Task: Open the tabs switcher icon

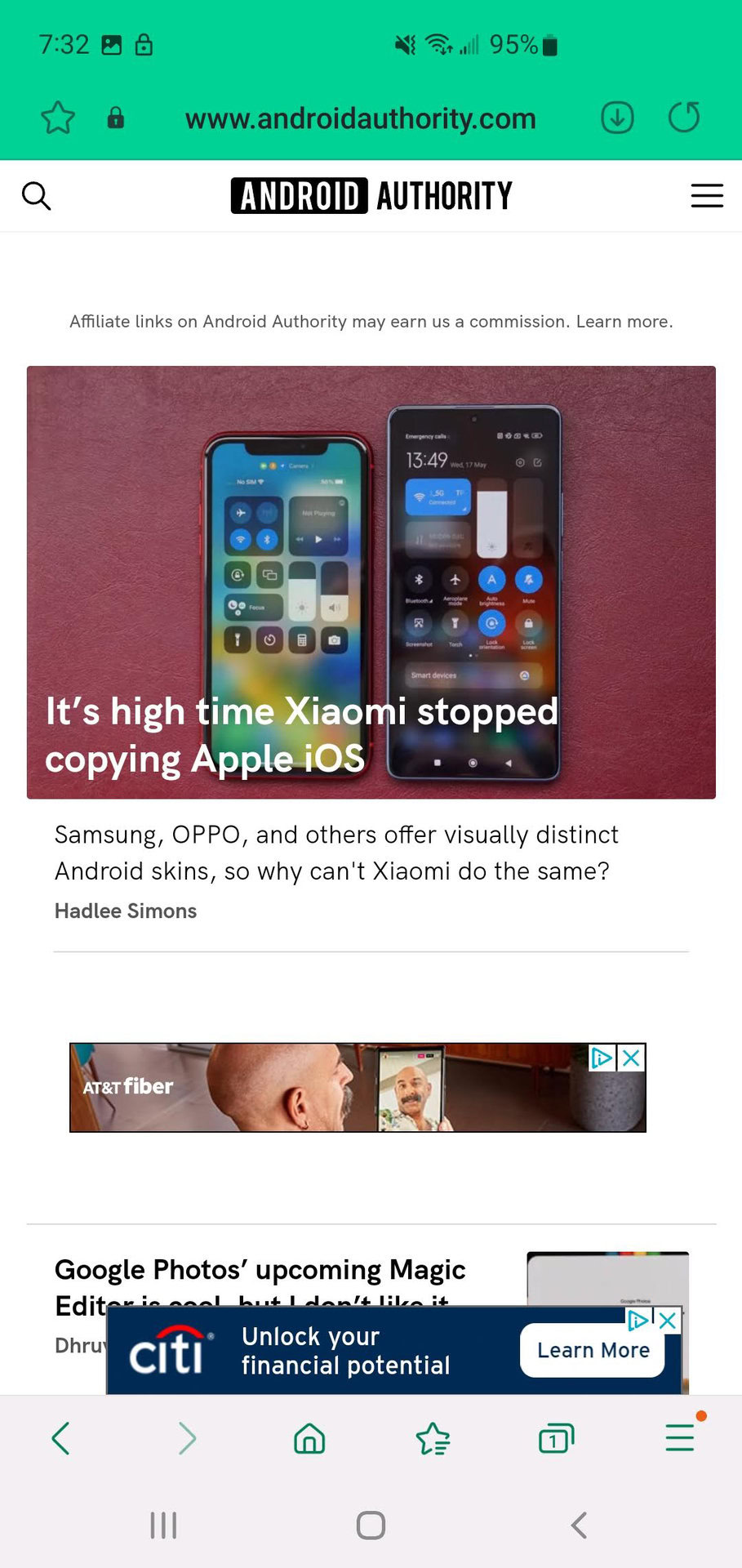Action: (556, 1438)
